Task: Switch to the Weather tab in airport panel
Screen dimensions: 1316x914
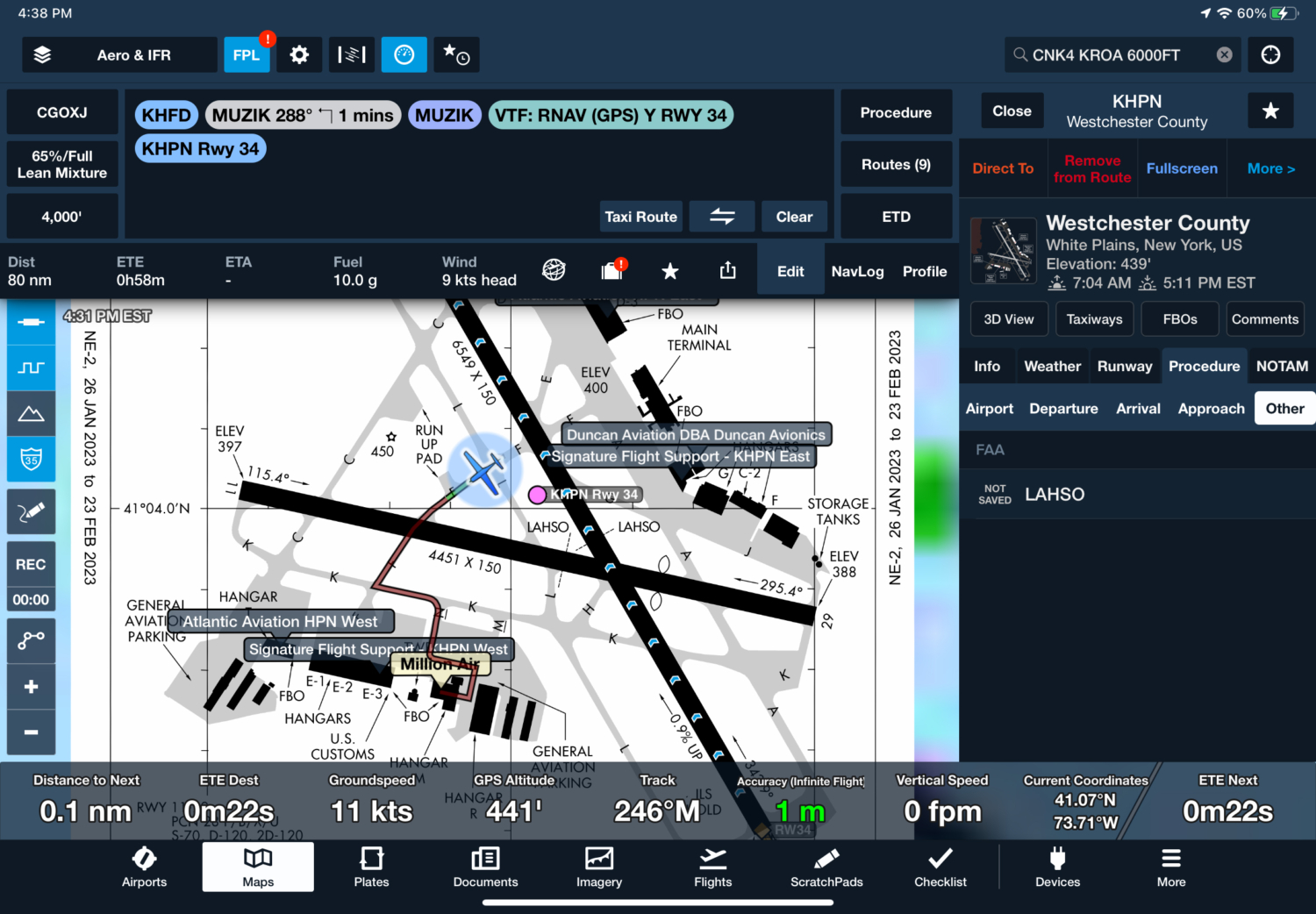Action: (1052, 366)
